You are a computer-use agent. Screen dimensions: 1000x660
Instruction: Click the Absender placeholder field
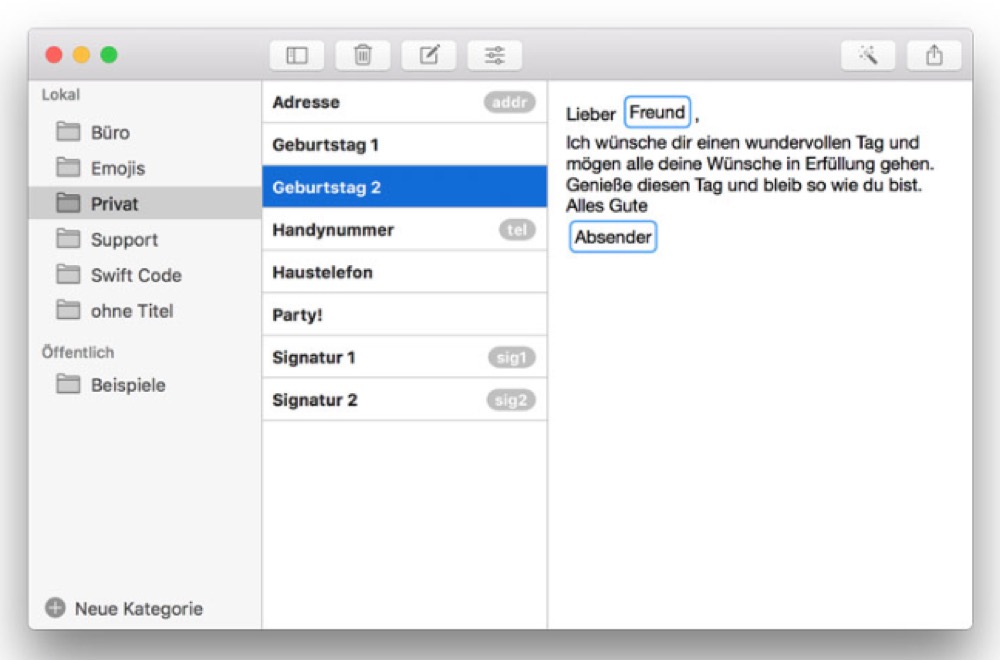[x=613, y=237]
